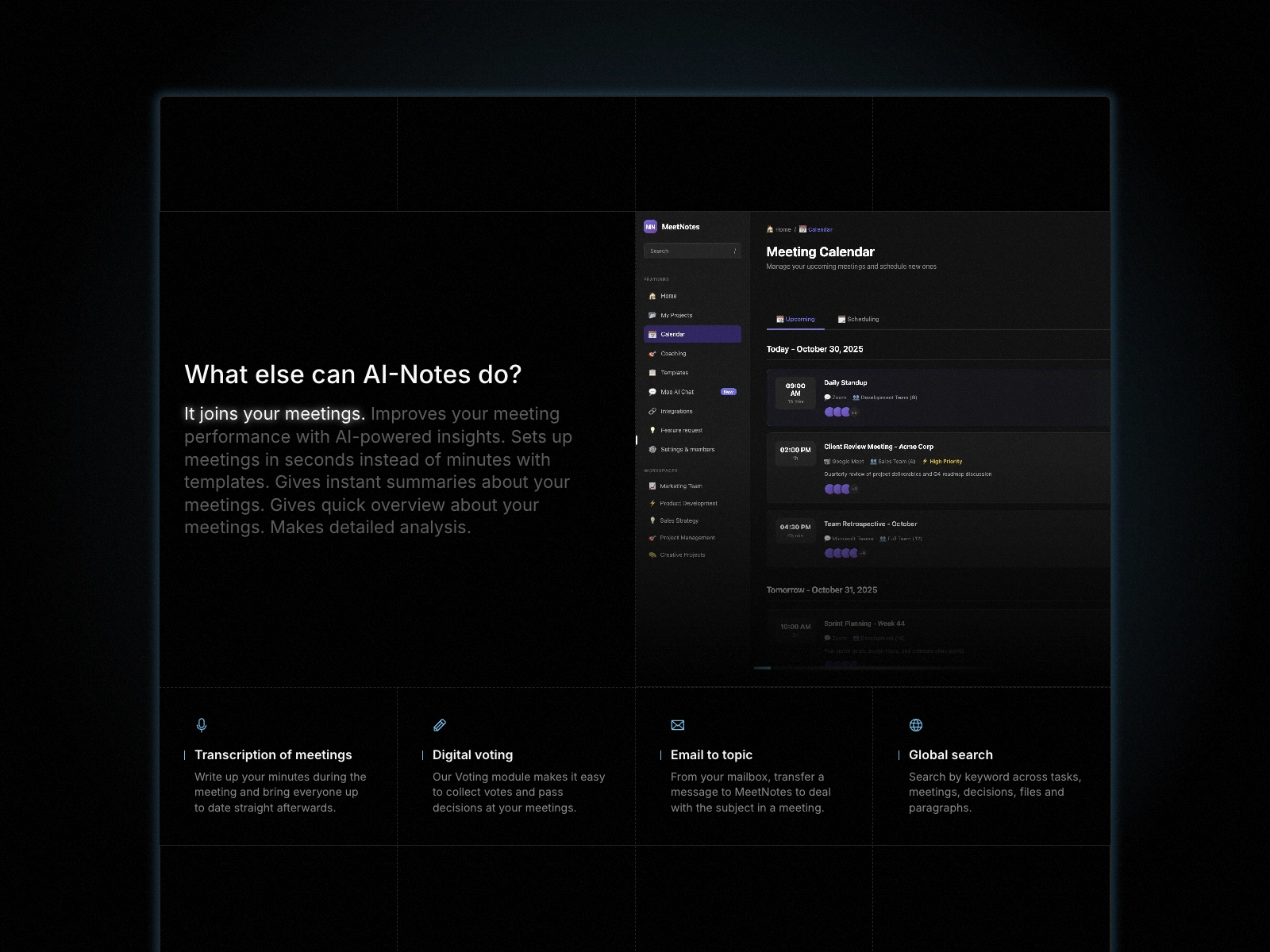Click the "Digital voting" heading
1270x952 pixels.
click(472, 755)
